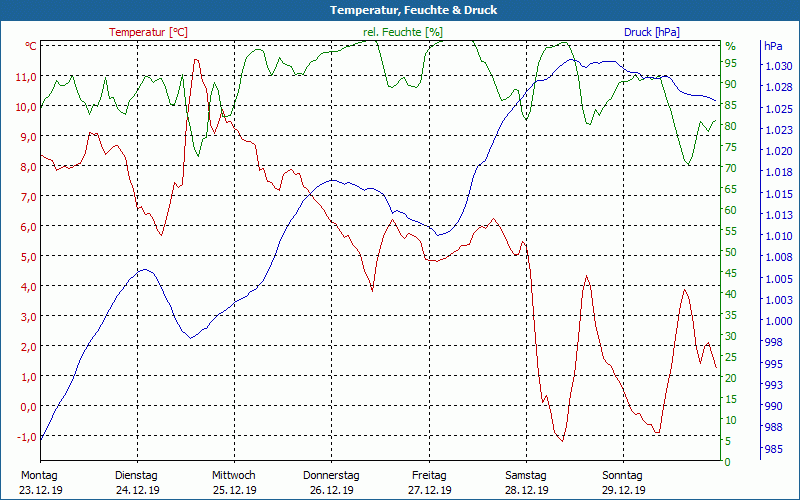Click '11,0' on the temperature axis
This screenshot has height=500, width=800.
tap(27, 77)
